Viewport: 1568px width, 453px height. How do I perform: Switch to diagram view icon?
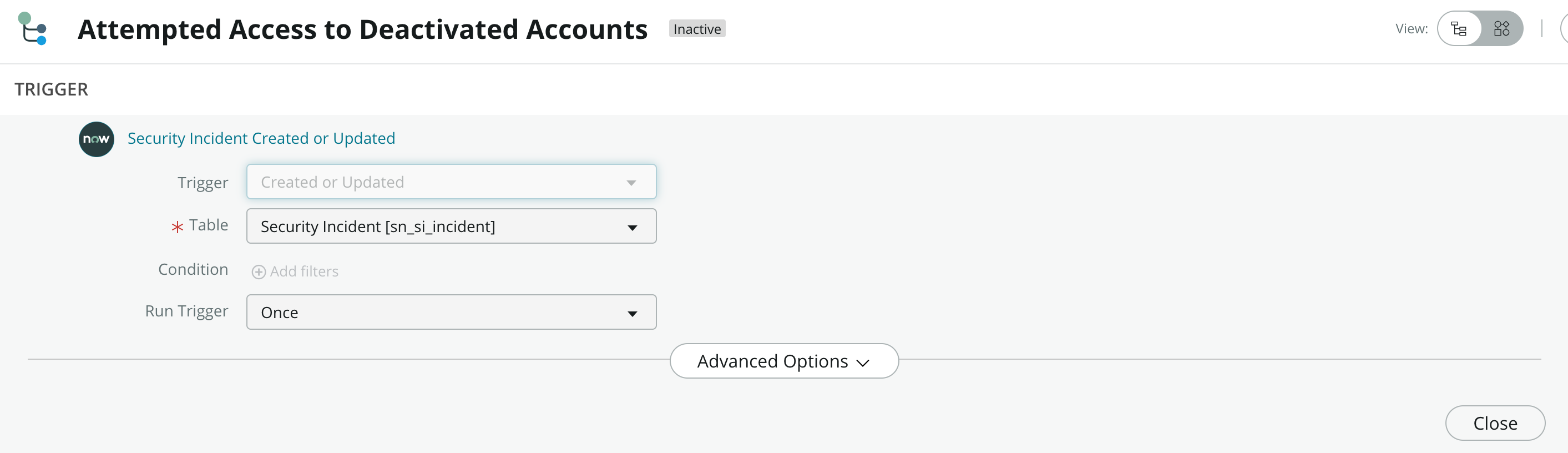tap(1501, 29)
